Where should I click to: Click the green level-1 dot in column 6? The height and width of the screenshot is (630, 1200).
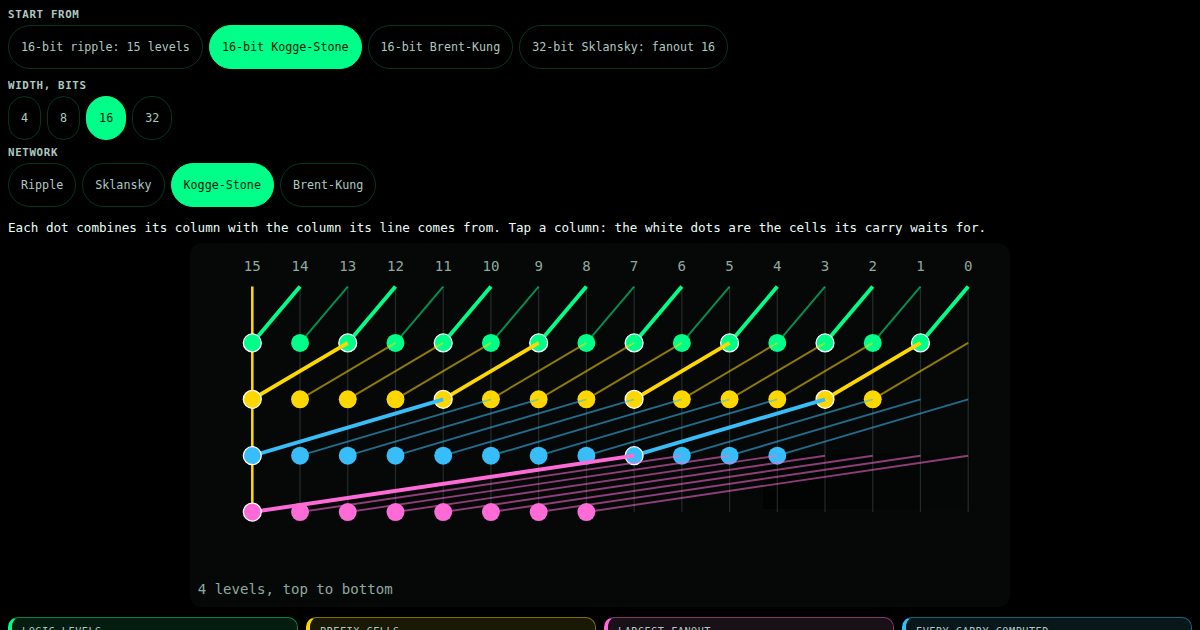682,343
